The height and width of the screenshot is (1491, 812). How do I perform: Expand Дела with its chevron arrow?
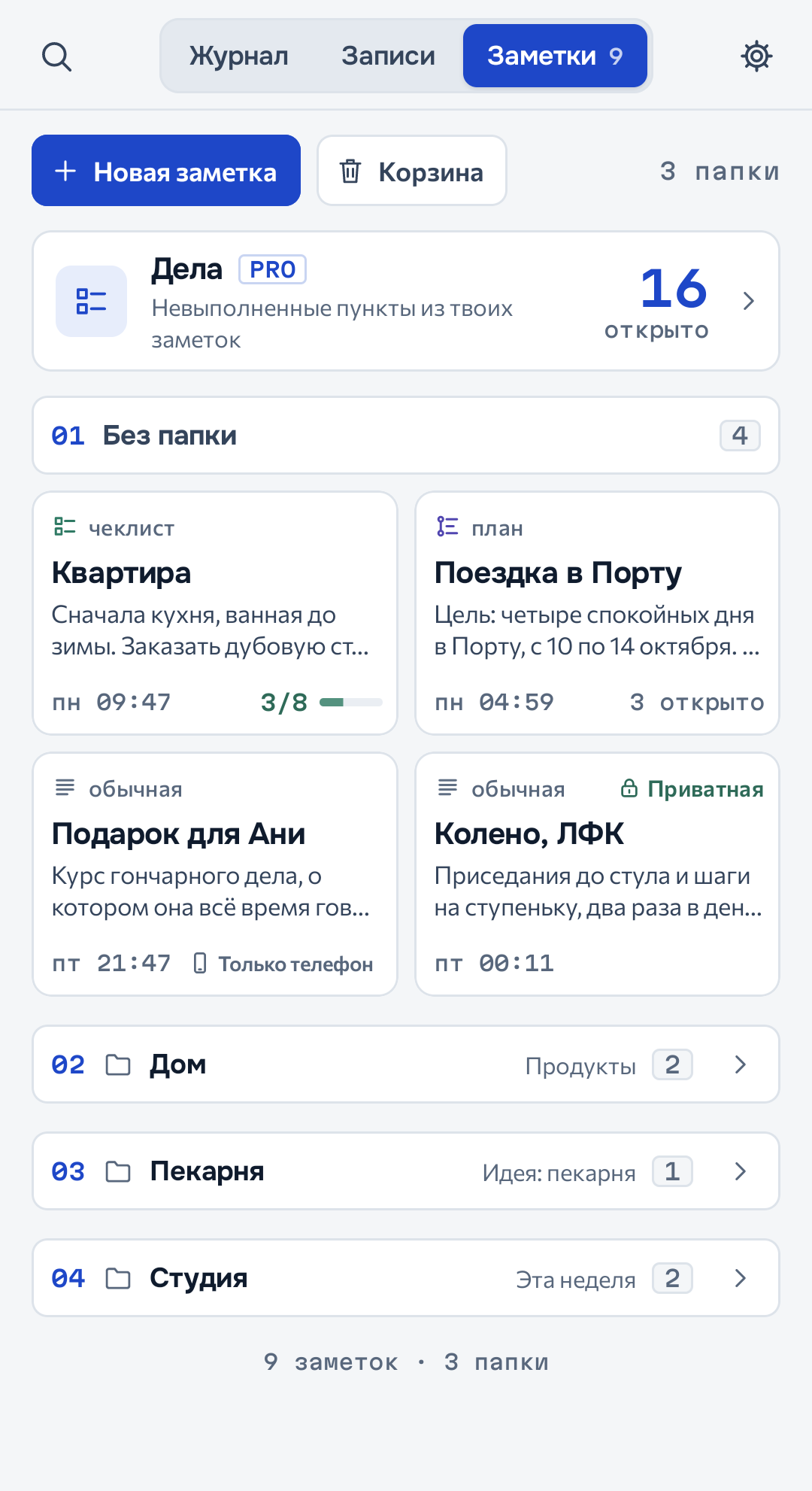tap(748, 301)
